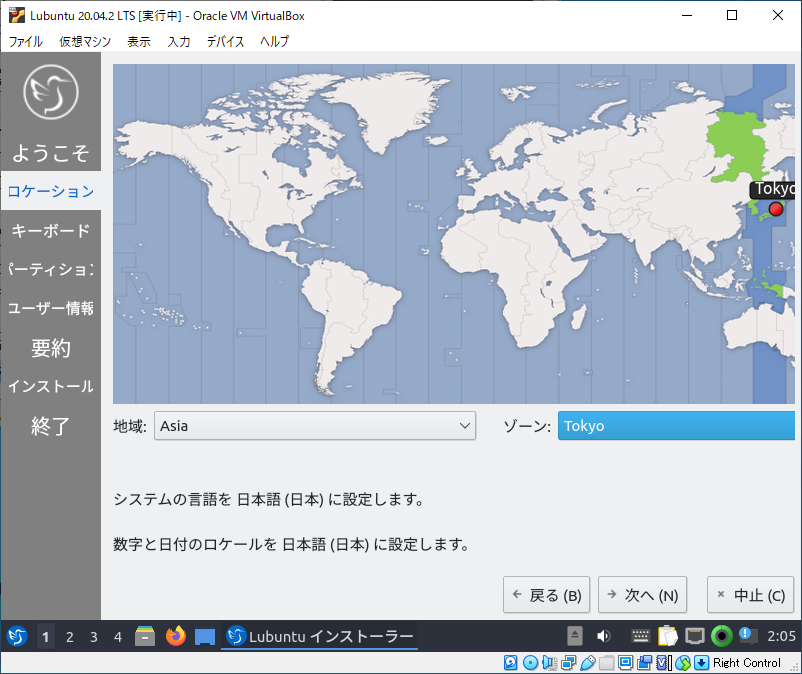Click the 中止 (C) cancel button
The width and height of the screenshot is (802, 674).
click(x=750, y=595)
